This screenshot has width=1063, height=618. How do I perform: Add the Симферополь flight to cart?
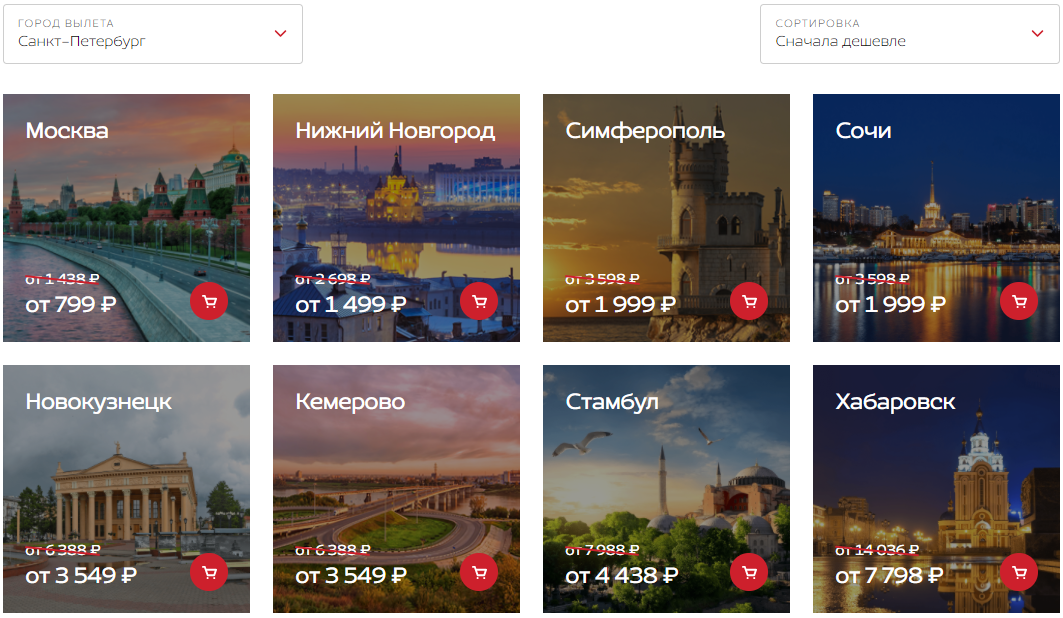coord(749,302)
